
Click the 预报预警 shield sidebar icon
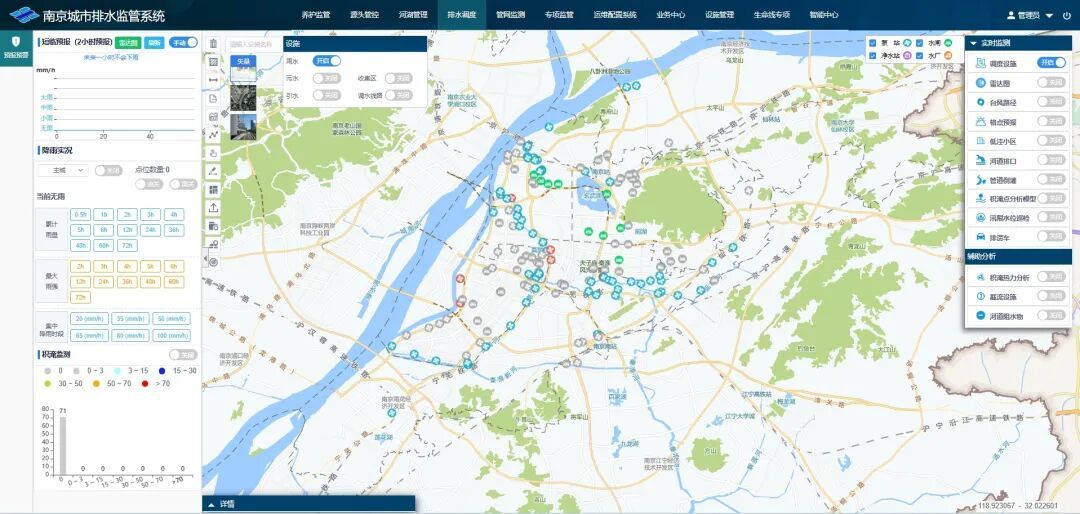pyautogui.click(x=16, y=41)
